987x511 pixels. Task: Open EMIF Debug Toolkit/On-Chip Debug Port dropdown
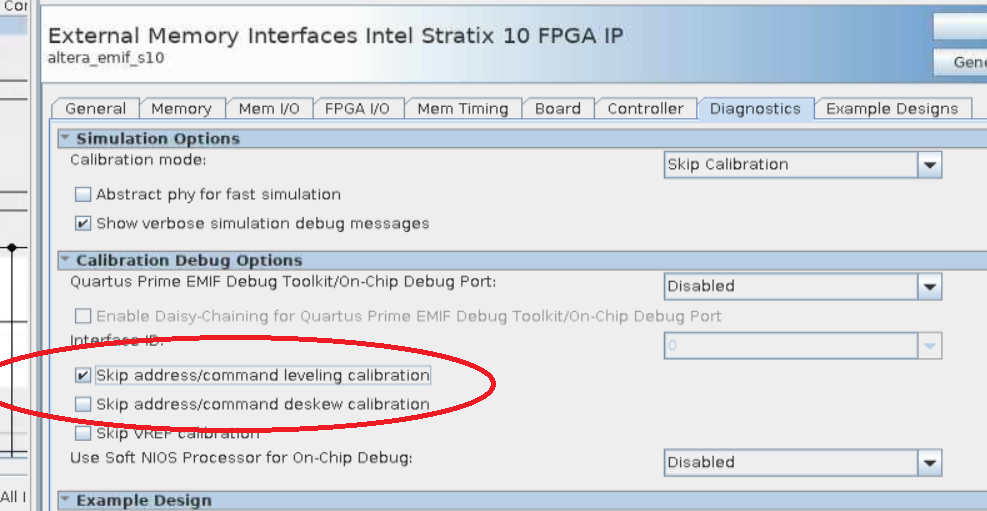coord(930,287)
